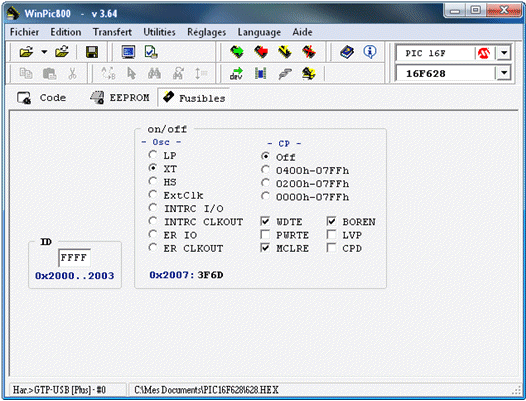Click the greyed binoculars find icon
The height and width of the screenshot is (401, 526).
154,73
